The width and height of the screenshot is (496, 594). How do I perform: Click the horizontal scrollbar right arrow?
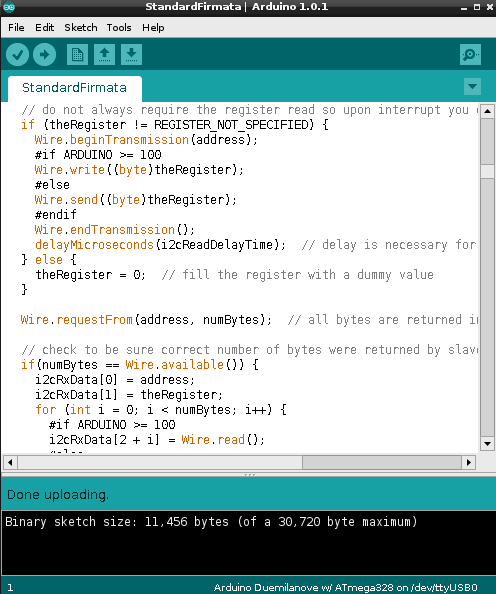(469, 462)
